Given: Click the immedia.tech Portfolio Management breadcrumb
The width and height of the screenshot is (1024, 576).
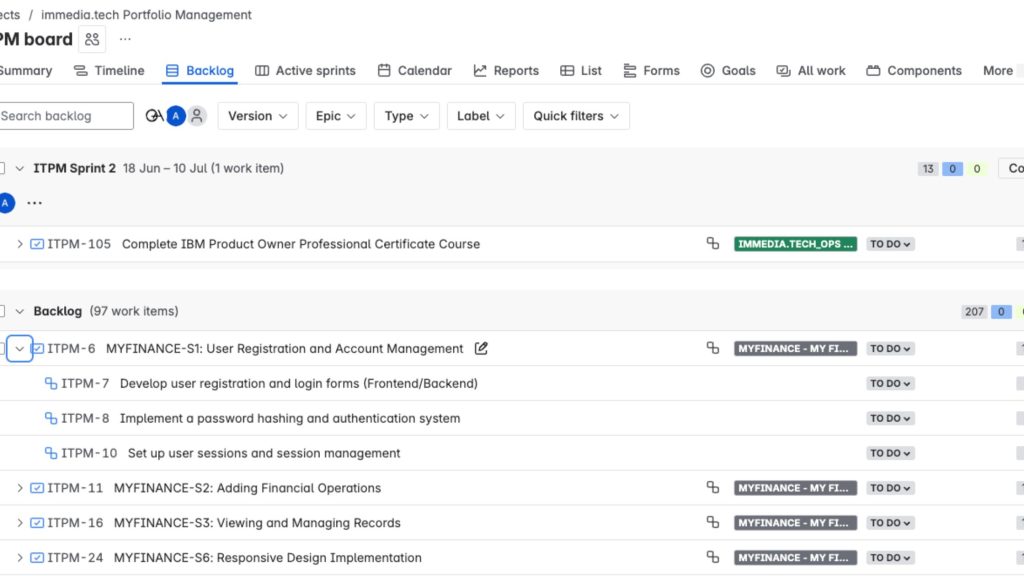Looking at the screenshot, I should click(146, 15).
